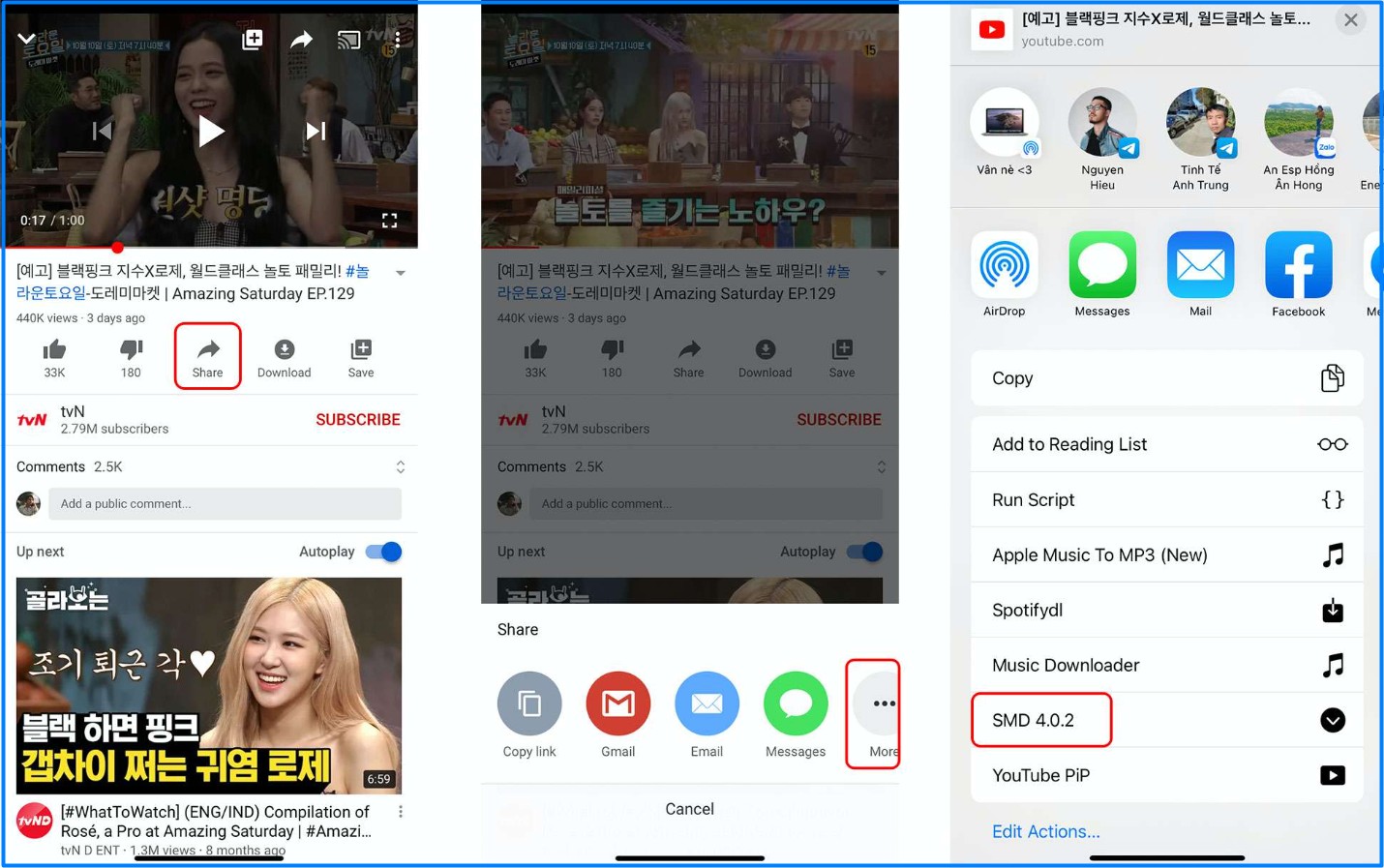Viewport: 1384px width, 868px height.
Task: Cancel the YouTube share dialog
Action: 689,809
